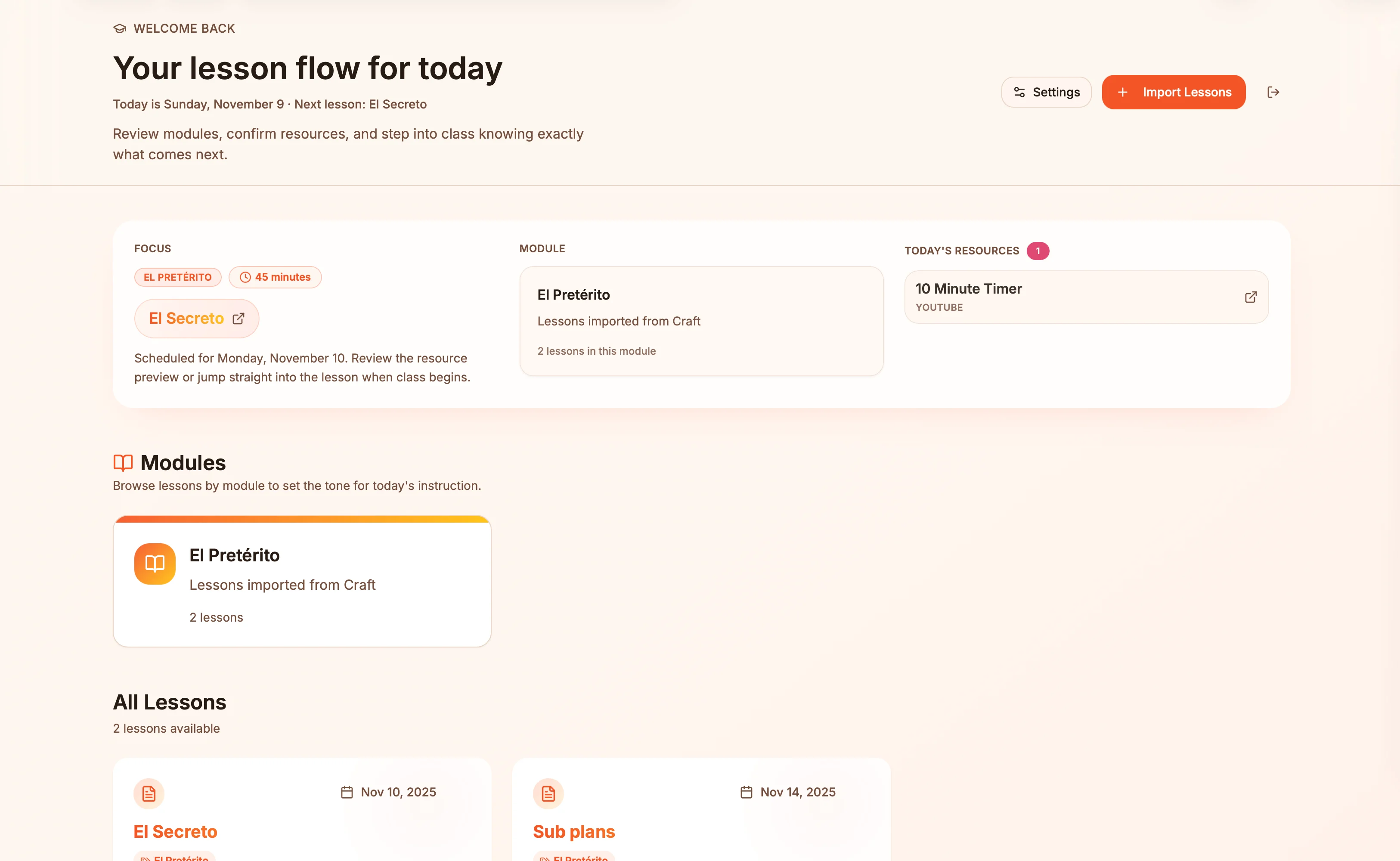Click the 45 minutes duration badge
1400x861 pixels.
point(275,277)
